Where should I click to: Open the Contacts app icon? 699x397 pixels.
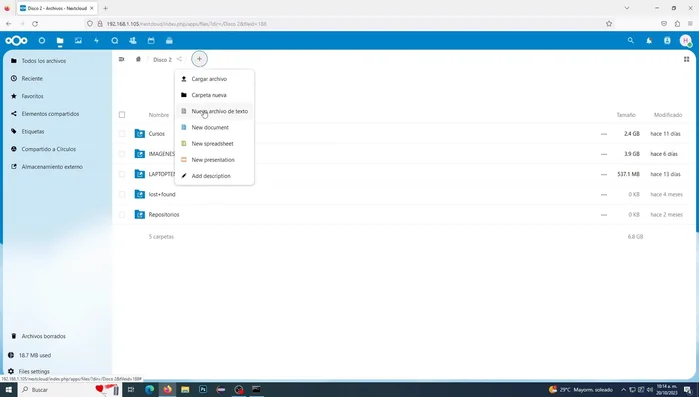click(133, 41)
